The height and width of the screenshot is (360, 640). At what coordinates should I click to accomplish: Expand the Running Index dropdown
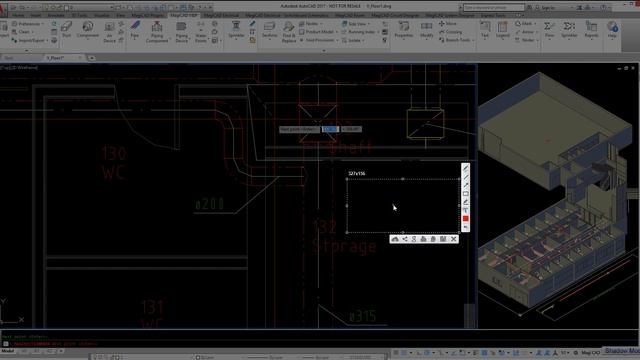pos(360,32)
